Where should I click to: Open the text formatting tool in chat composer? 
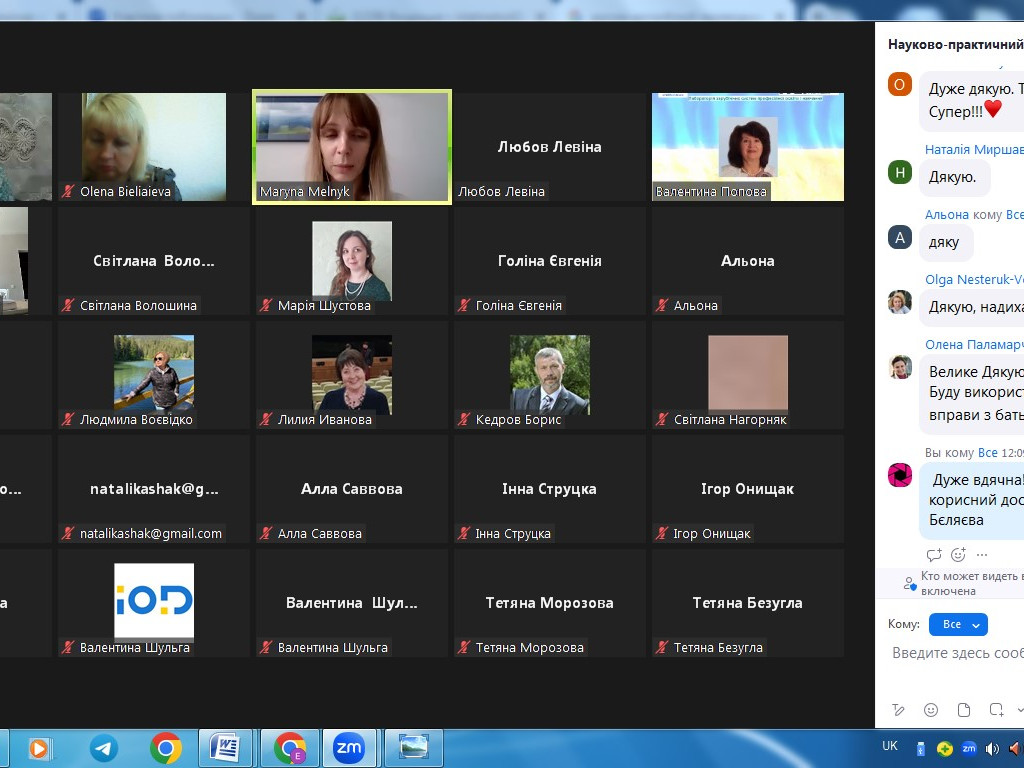pyautogui.click(x=899, y=710)
